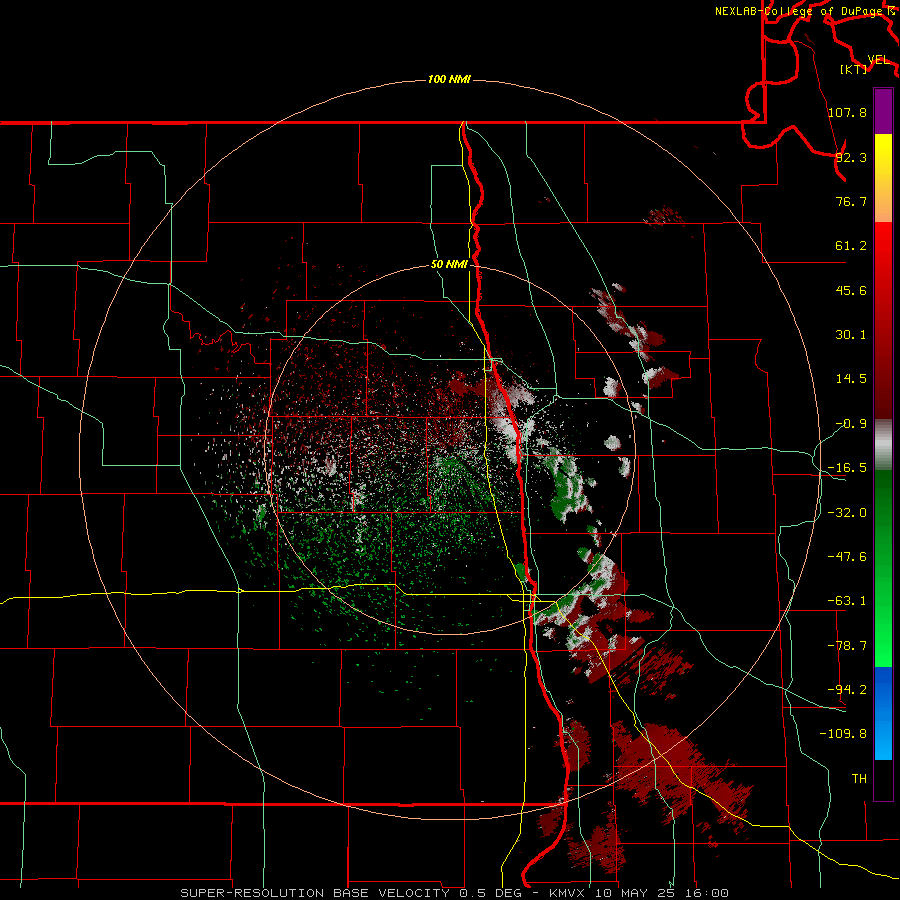Click the -32.0 velocity scale value

coord(847,513)
